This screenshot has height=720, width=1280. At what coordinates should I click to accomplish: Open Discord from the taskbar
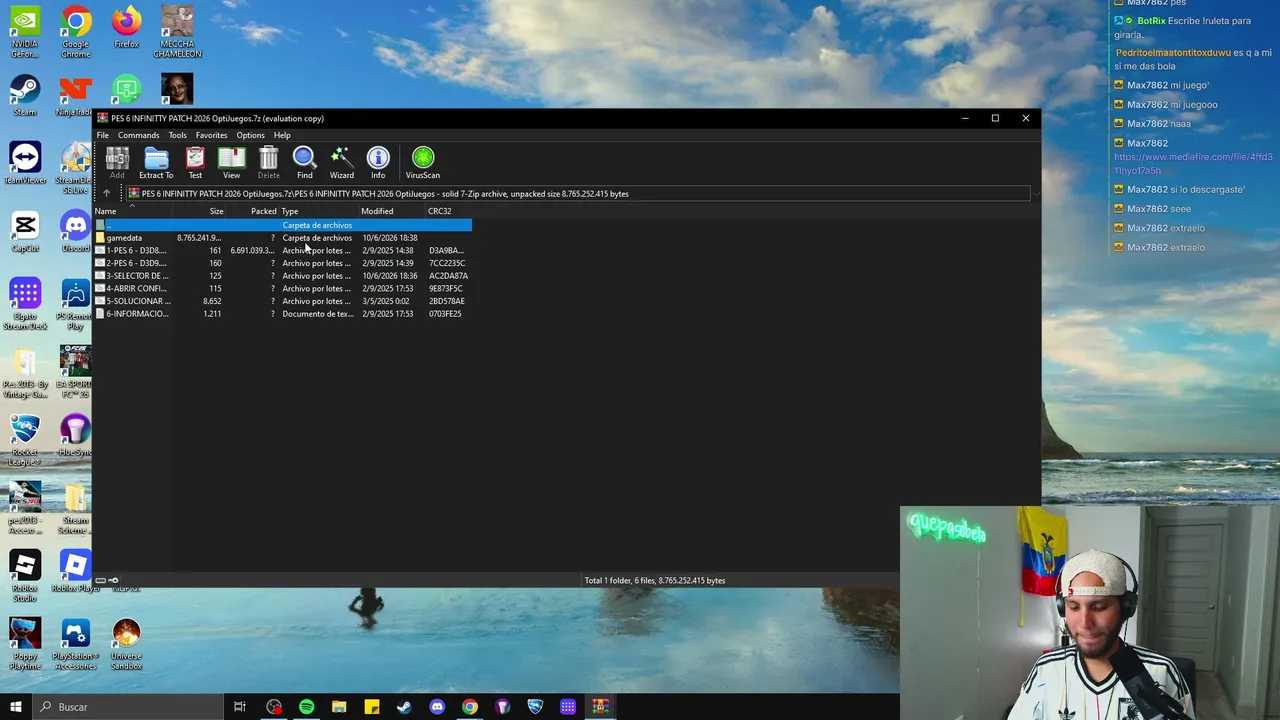point(437,707)
